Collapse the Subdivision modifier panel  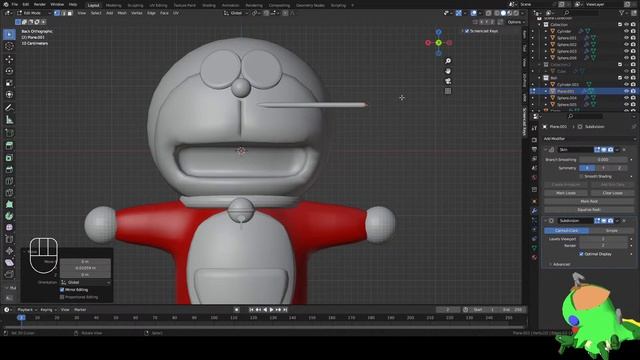[546, 221]
